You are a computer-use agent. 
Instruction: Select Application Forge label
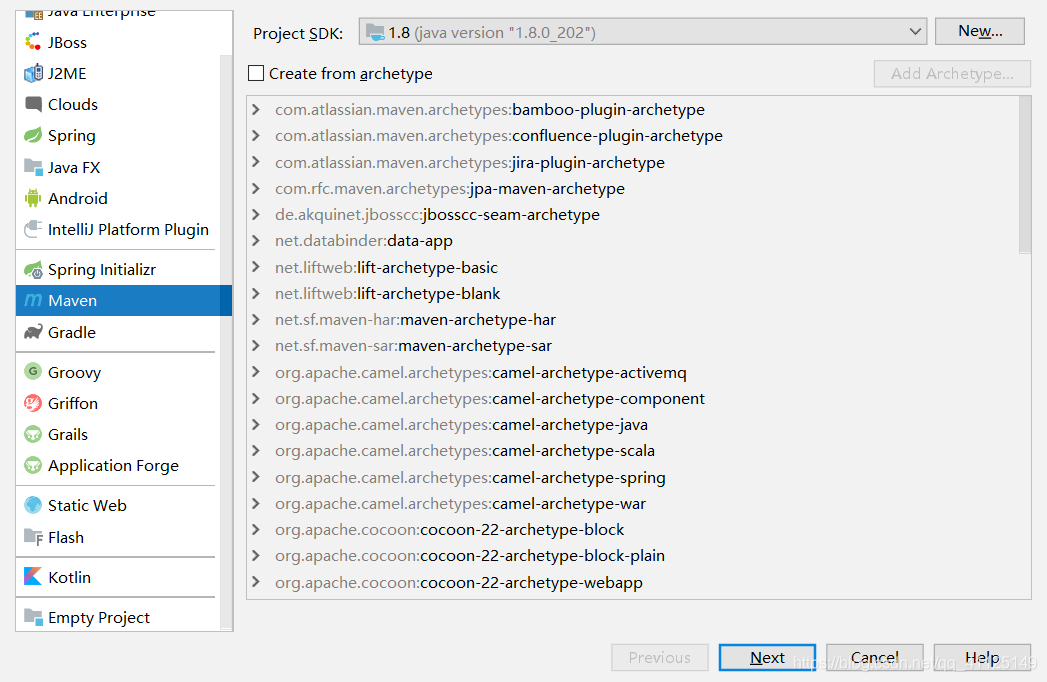coord(114,466)
